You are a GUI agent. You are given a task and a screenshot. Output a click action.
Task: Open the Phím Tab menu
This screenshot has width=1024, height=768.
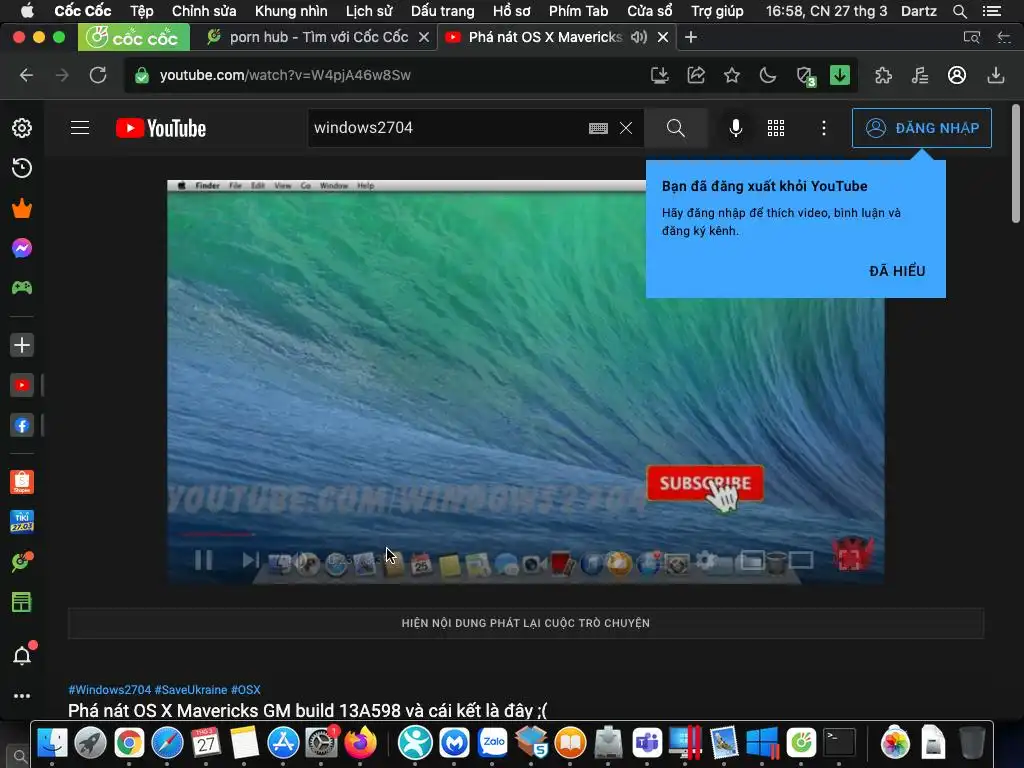[x=578, y=11]
